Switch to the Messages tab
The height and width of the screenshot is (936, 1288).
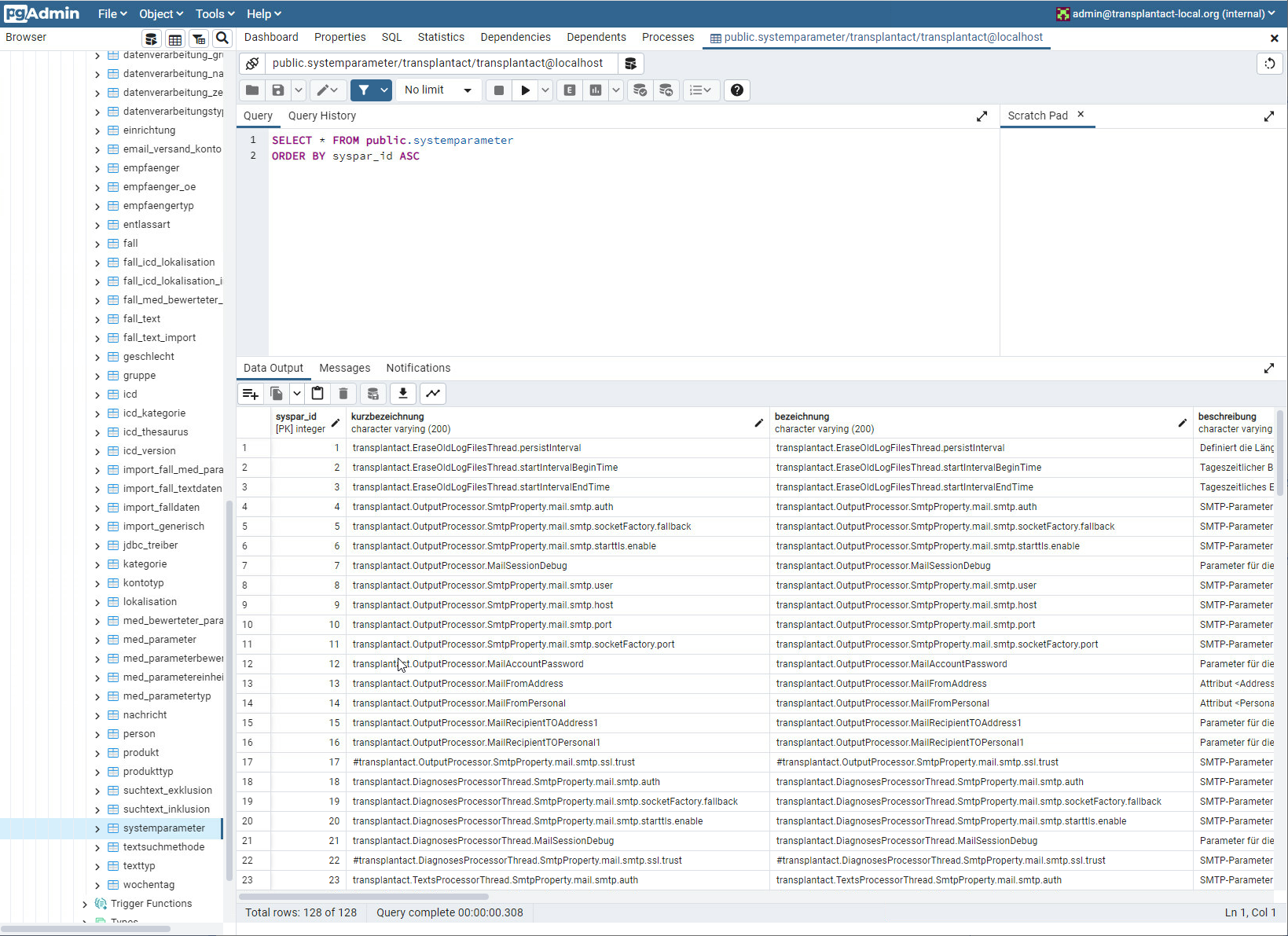coord(344,368)
